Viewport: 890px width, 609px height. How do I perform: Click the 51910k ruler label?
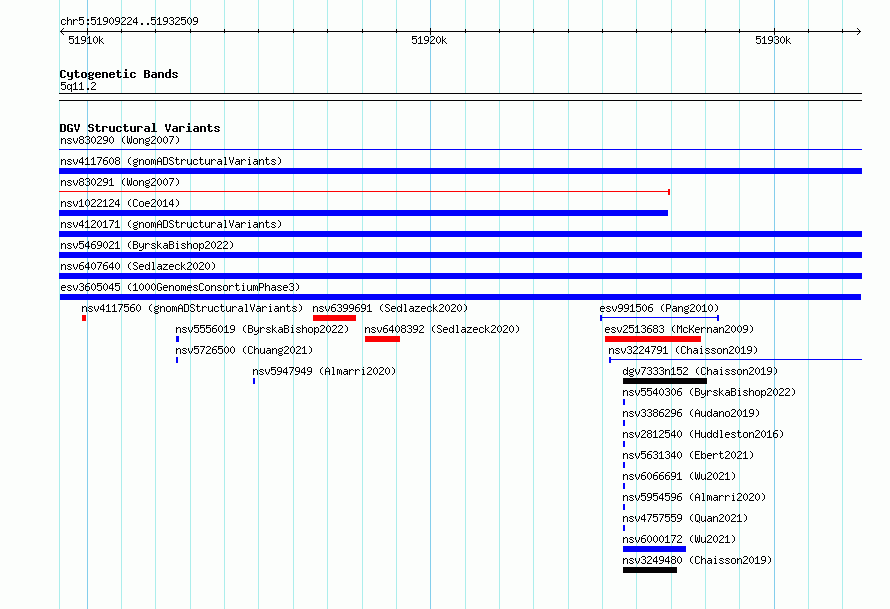click(x=86, y=40)
